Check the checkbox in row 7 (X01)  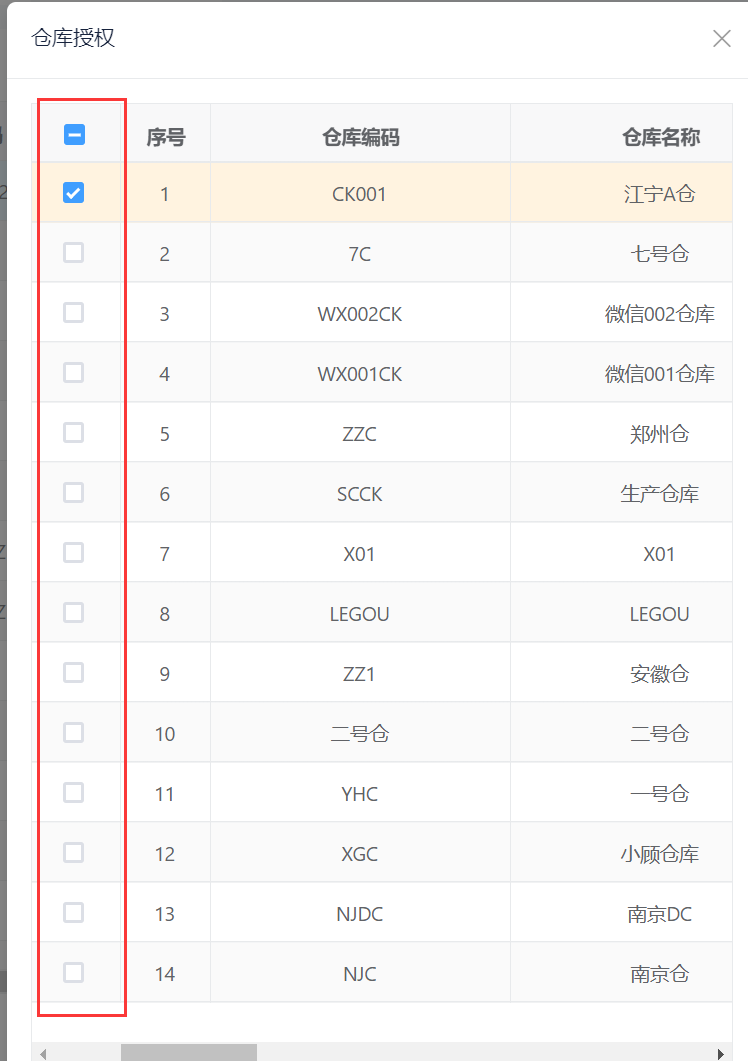click(x=73, y=553)
